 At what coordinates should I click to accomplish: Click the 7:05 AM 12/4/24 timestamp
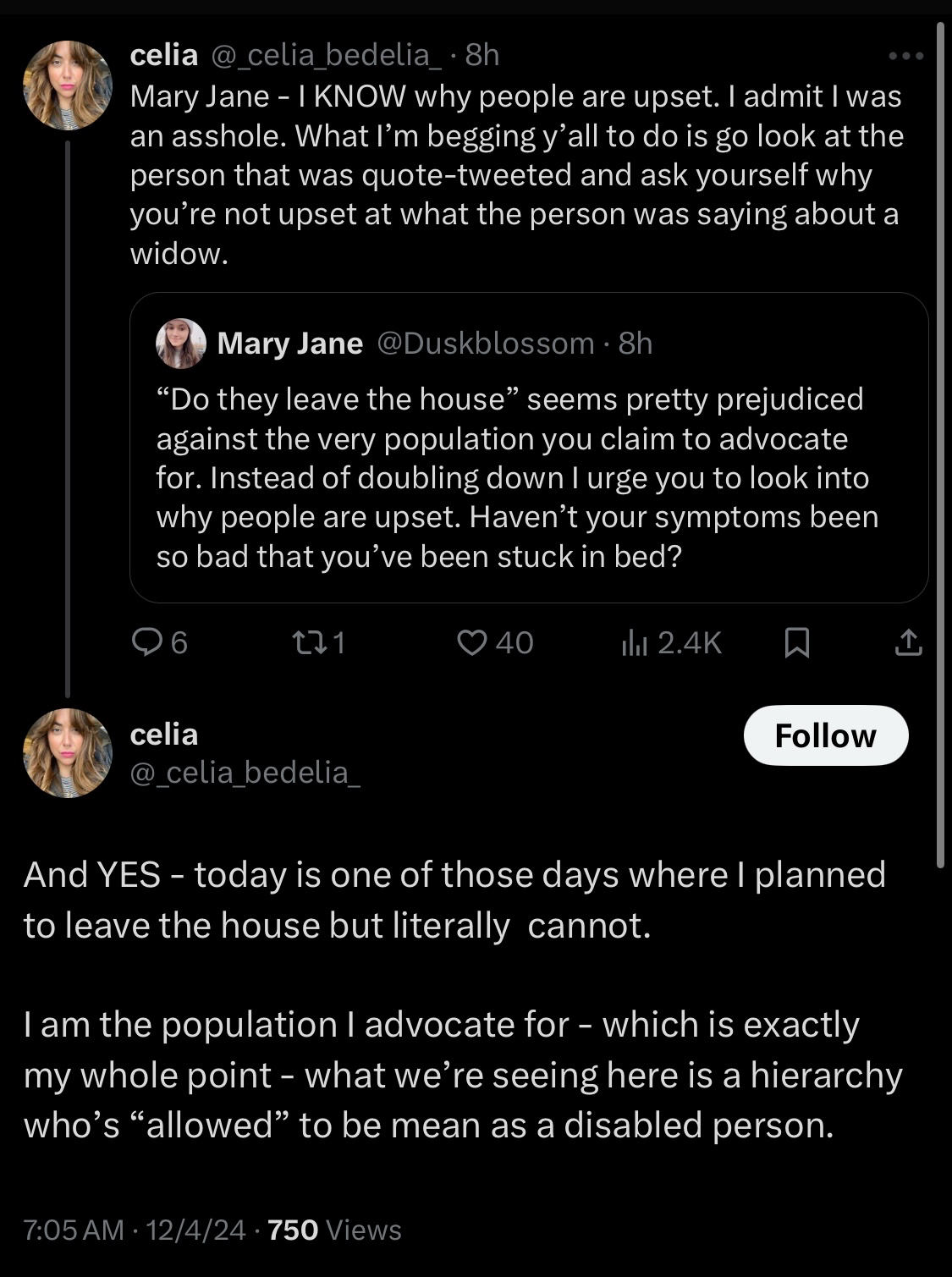[134, 1230]
